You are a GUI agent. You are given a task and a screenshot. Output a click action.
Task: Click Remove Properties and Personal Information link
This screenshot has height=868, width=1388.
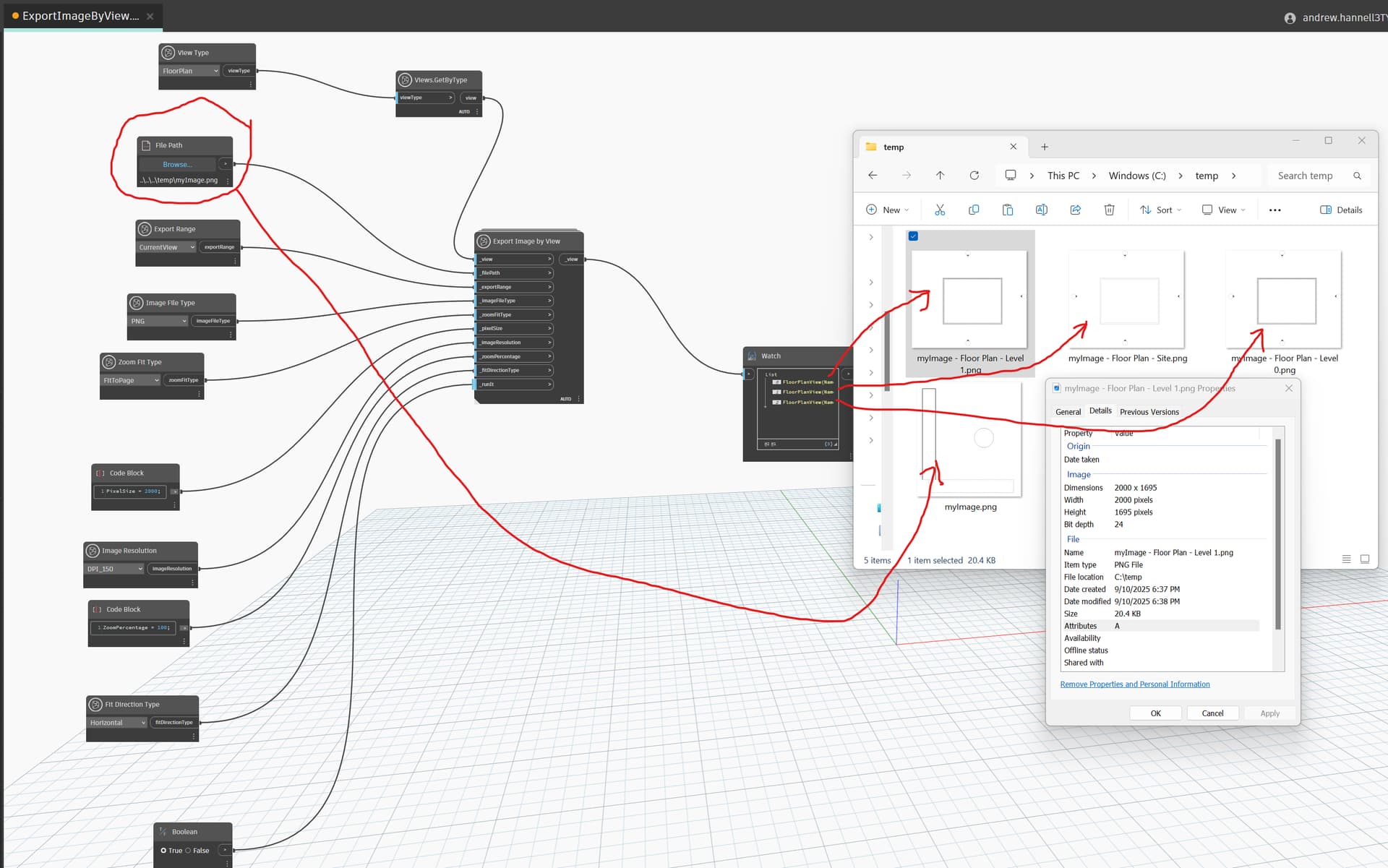[x=1134, y=684]
